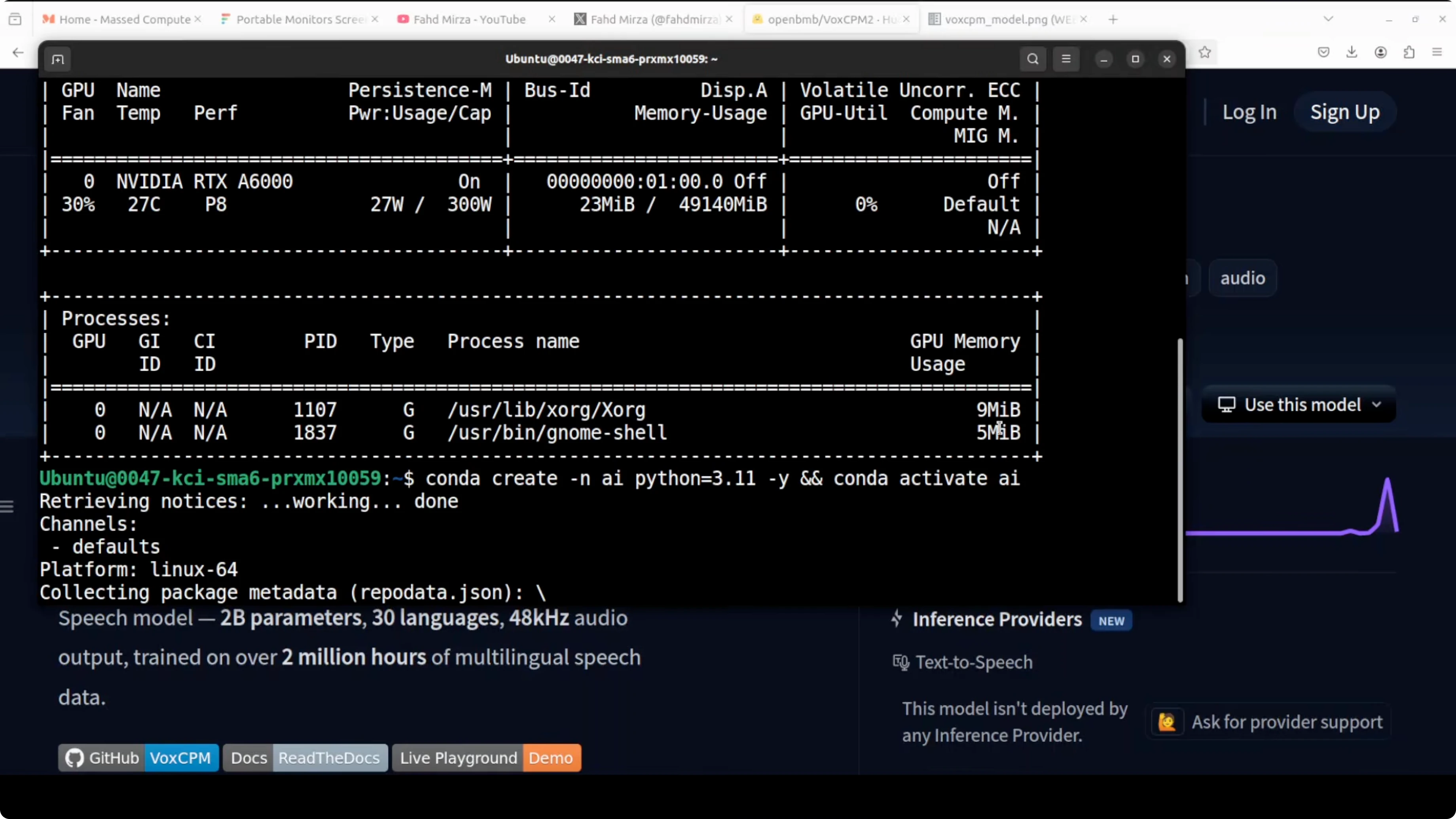Click the new terminal tab icon
Image resolution: width=1456 pixels, height=819 pixels.
tap(58, 59)
